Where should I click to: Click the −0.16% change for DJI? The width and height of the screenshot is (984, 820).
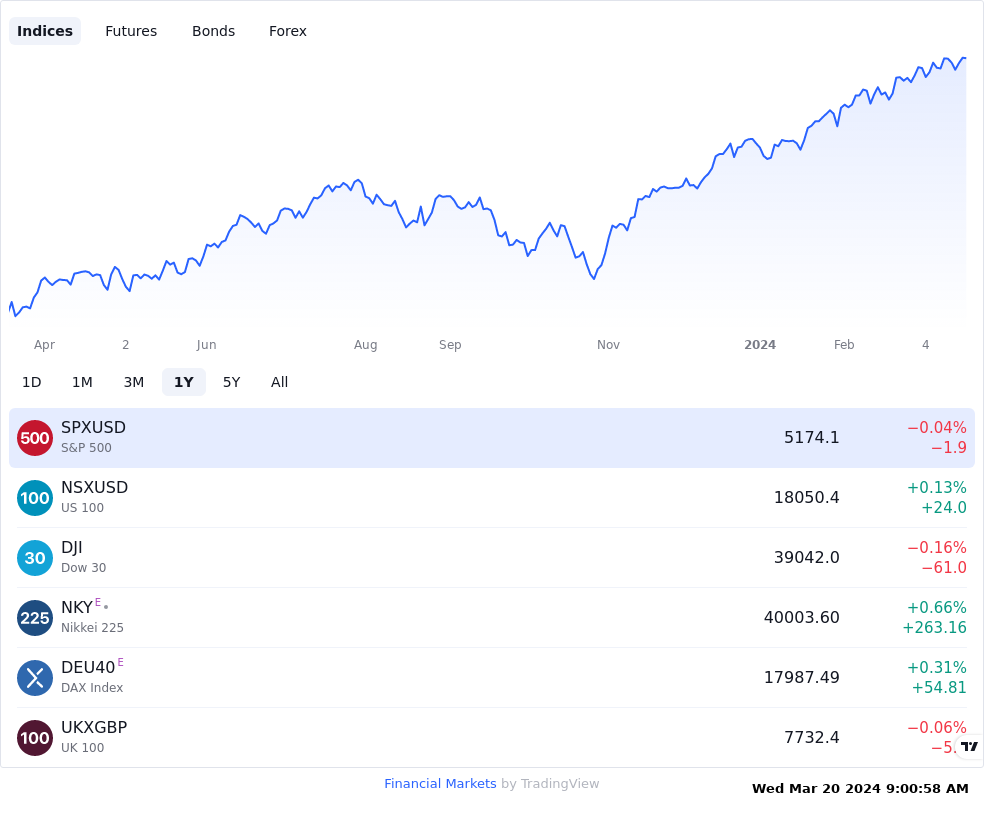(937, 548)
